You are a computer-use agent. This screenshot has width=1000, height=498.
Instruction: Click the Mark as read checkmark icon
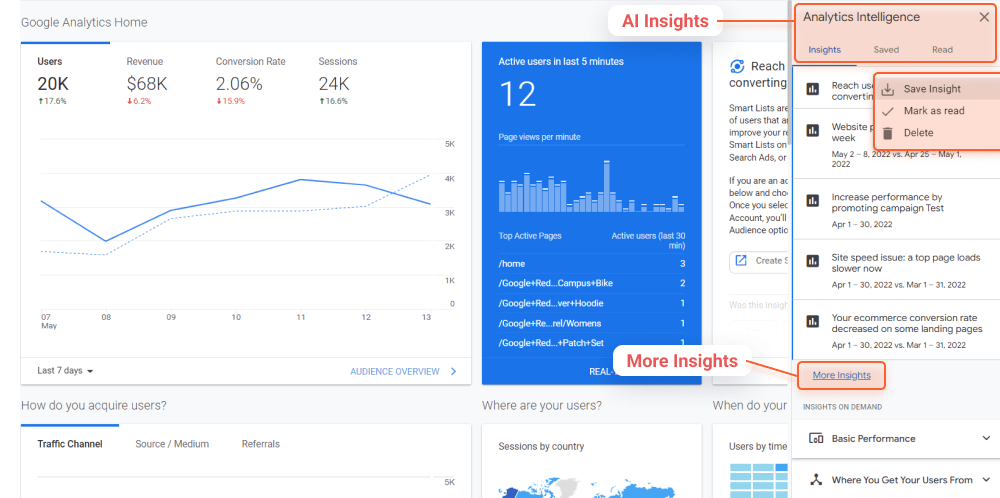(x=887, y=111)
